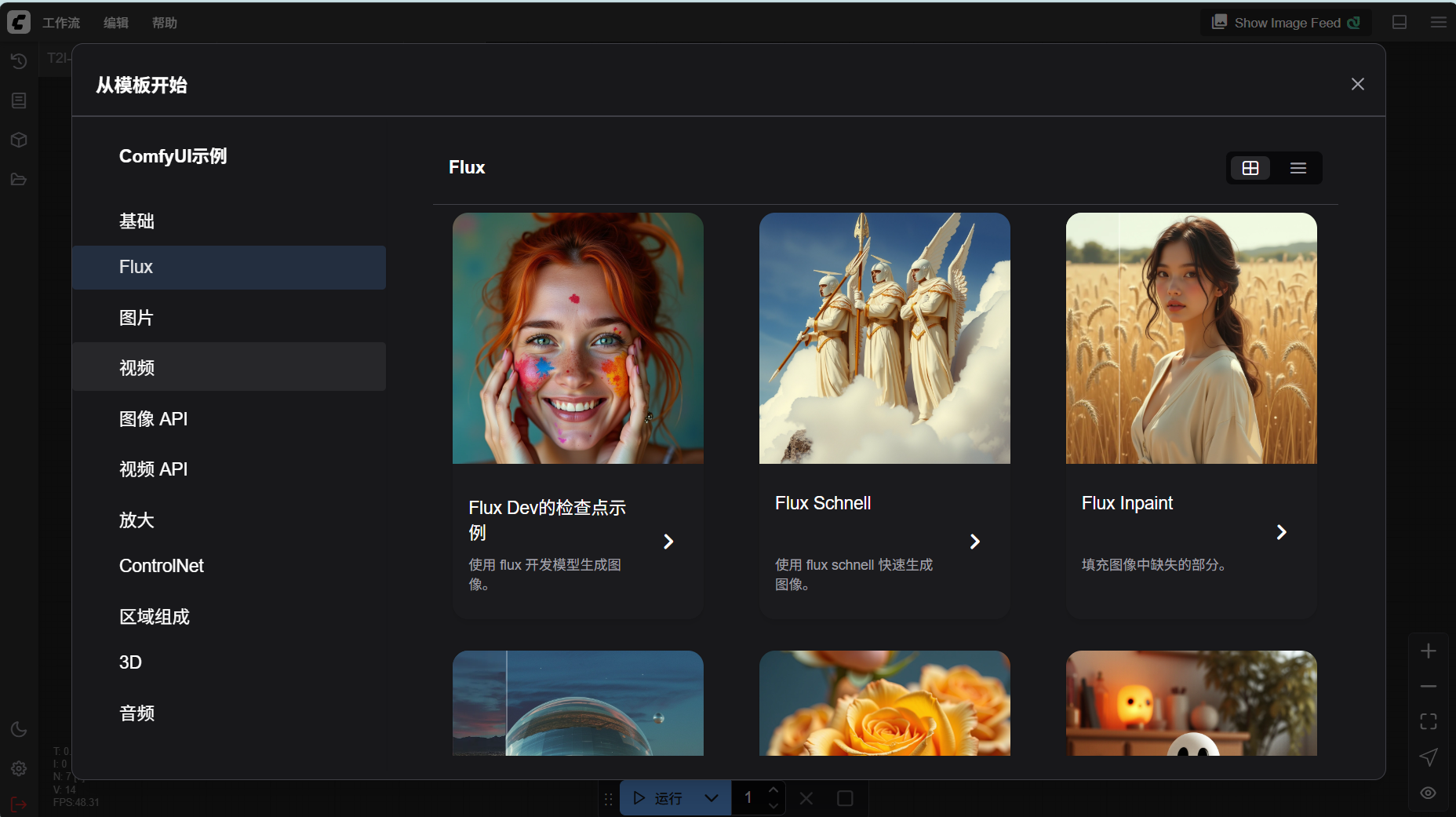Viewport: 1456px width, 817px height.
Task: Open the ghost lamp template thumbnail
Action: click(x=1192, y=703)
